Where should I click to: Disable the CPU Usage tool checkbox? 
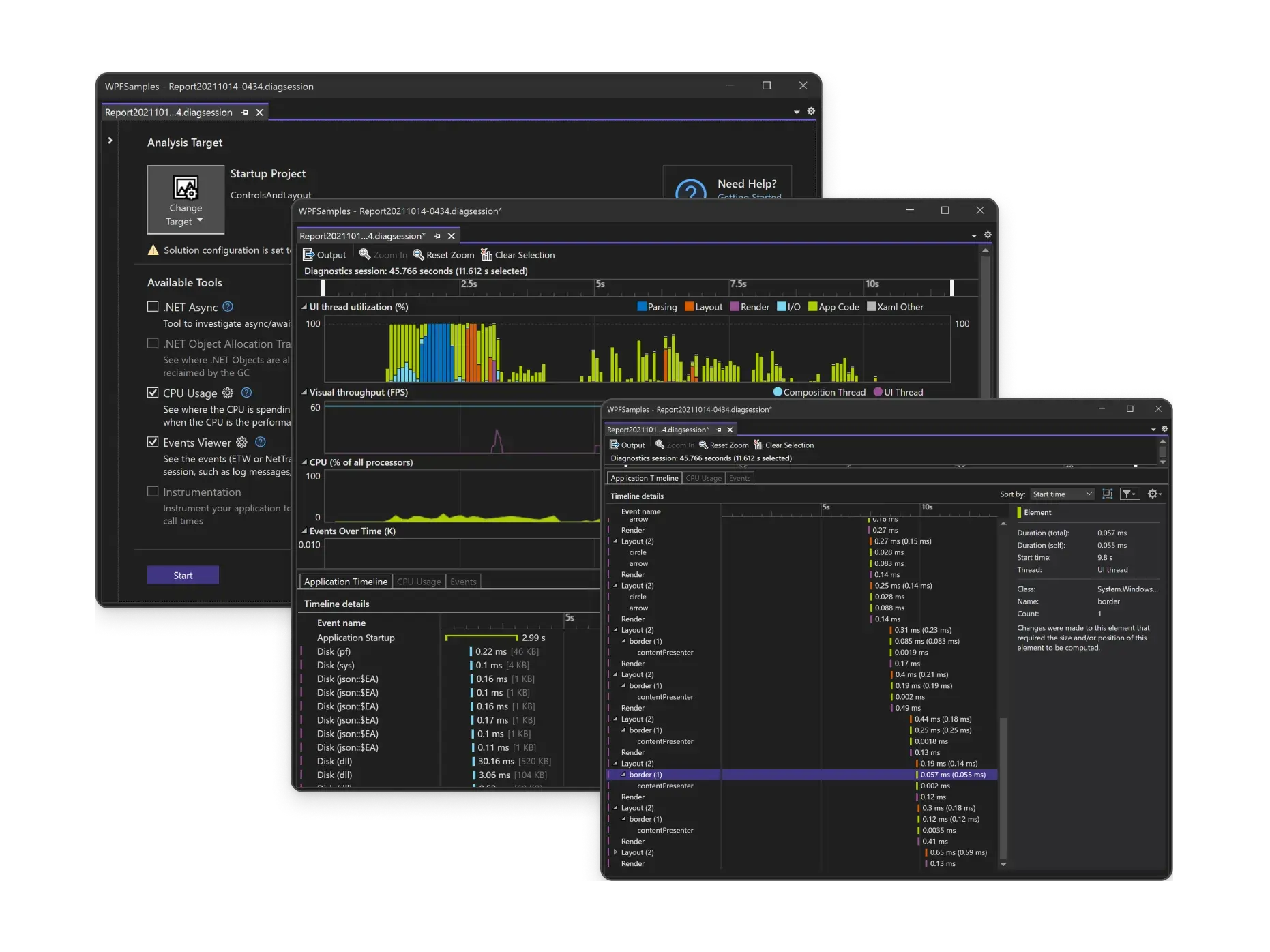tap(153, 393)
